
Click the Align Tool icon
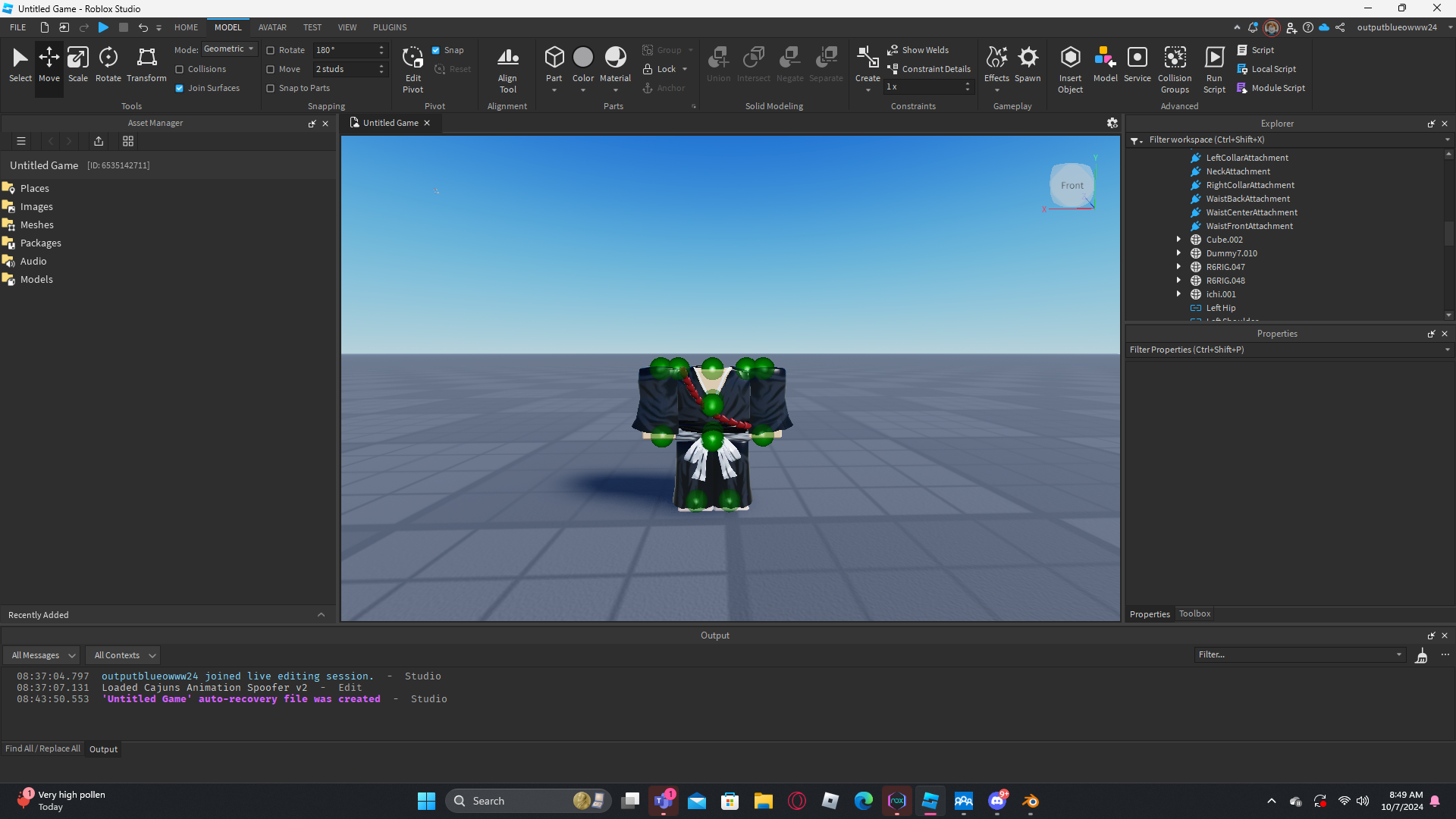pyautogui.click(x=507, y=68)
